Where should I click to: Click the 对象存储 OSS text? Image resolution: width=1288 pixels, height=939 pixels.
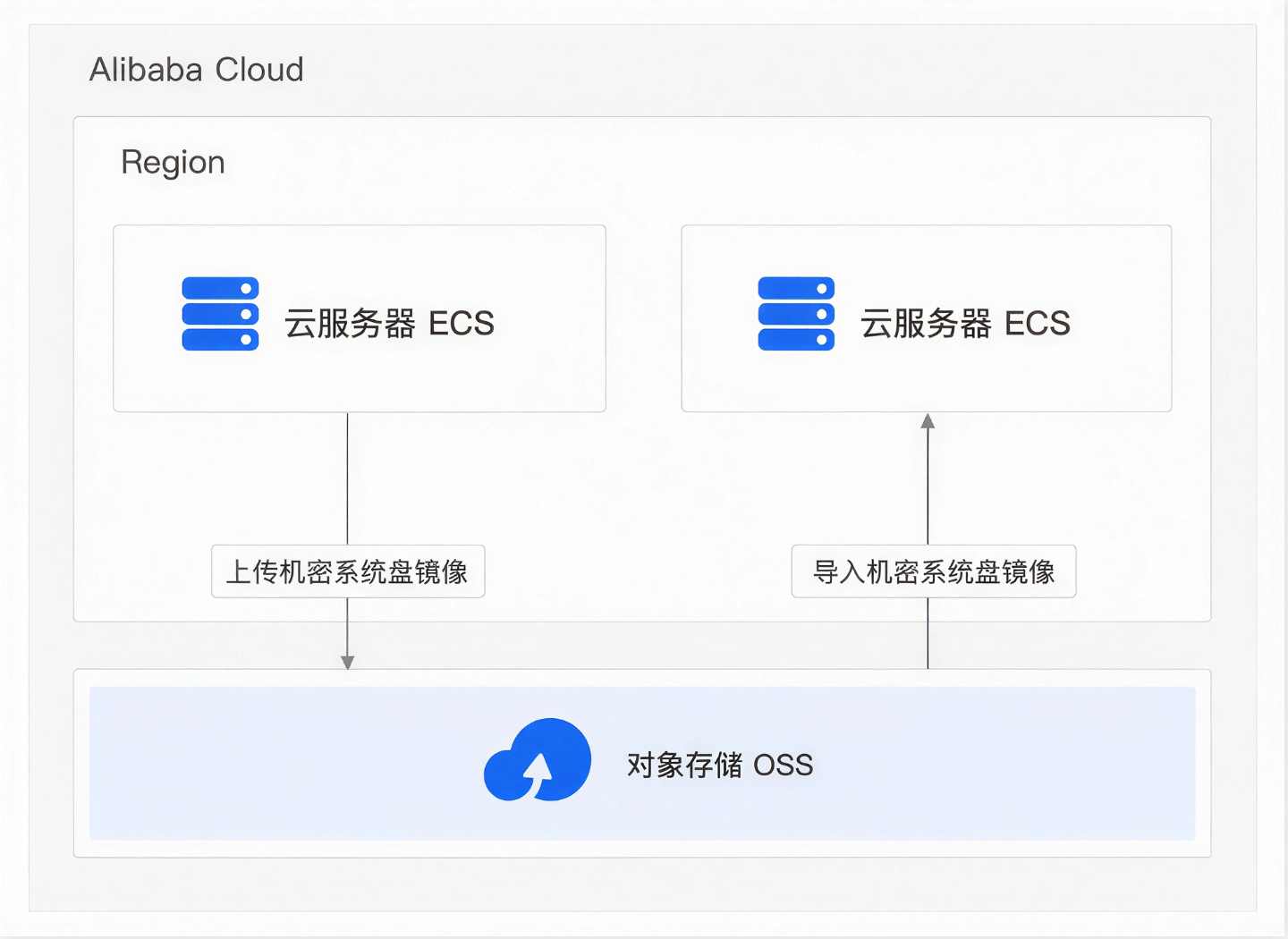720,766
